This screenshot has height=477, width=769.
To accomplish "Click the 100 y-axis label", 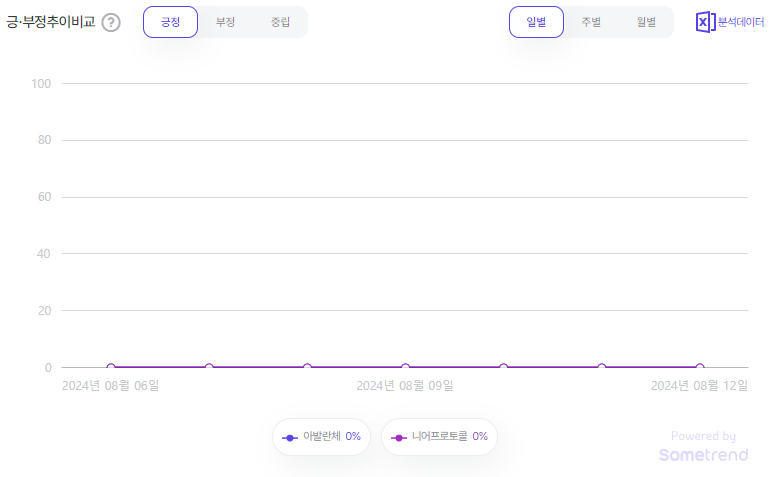I will (41, 84).
